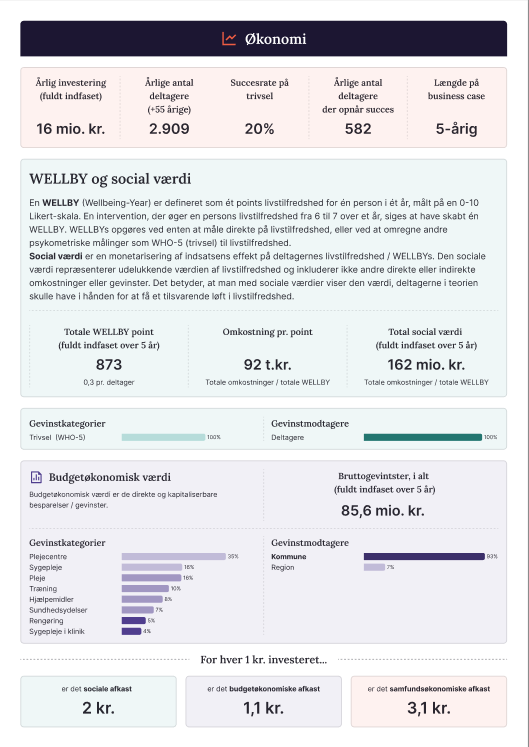
Task: Click the chart icon beside Økonomi heading
Action: click(229, 39)
